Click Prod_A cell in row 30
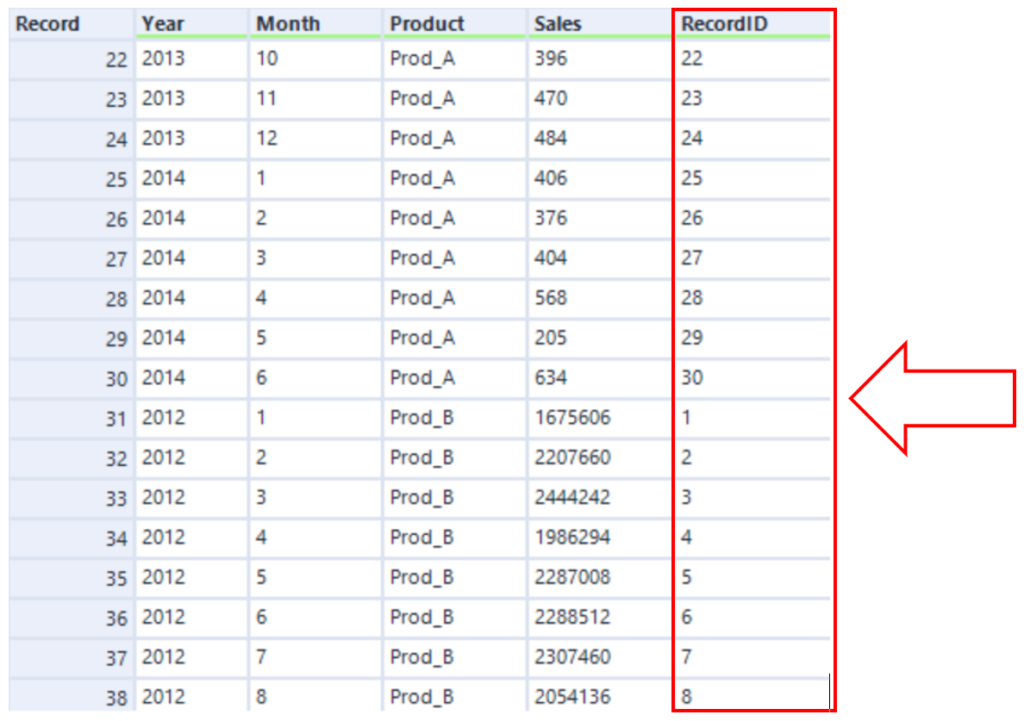The height and width of the screenshot is (721, 1024). coord(454,377)
